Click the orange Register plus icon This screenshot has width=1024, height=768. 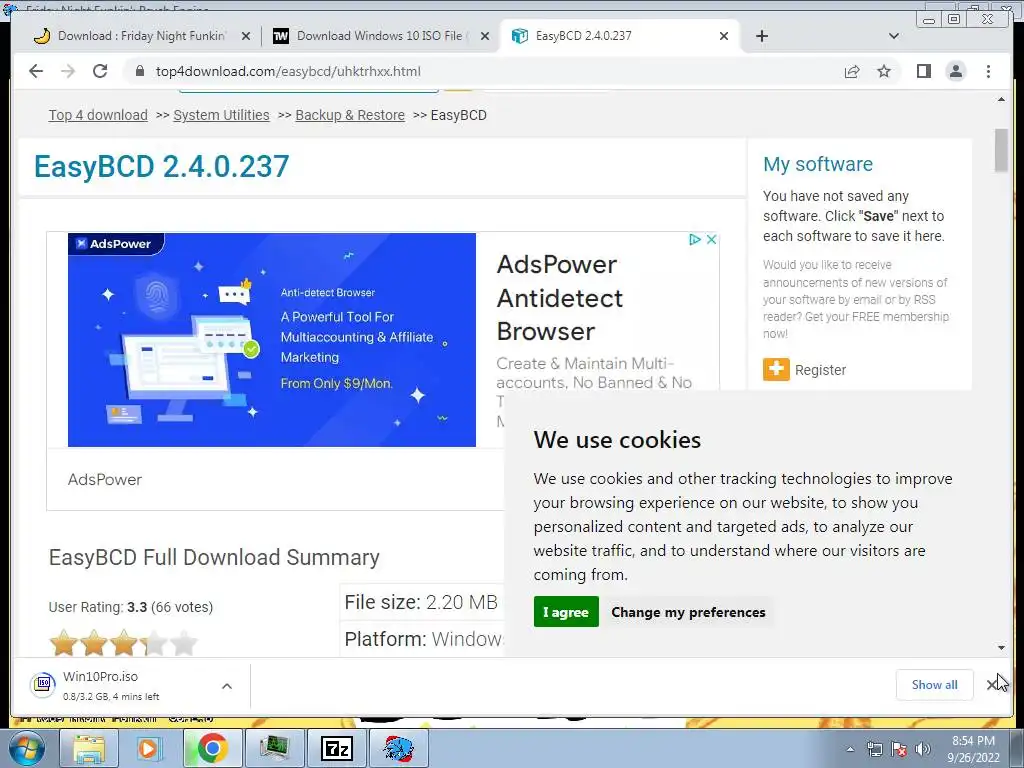point(776,370)
